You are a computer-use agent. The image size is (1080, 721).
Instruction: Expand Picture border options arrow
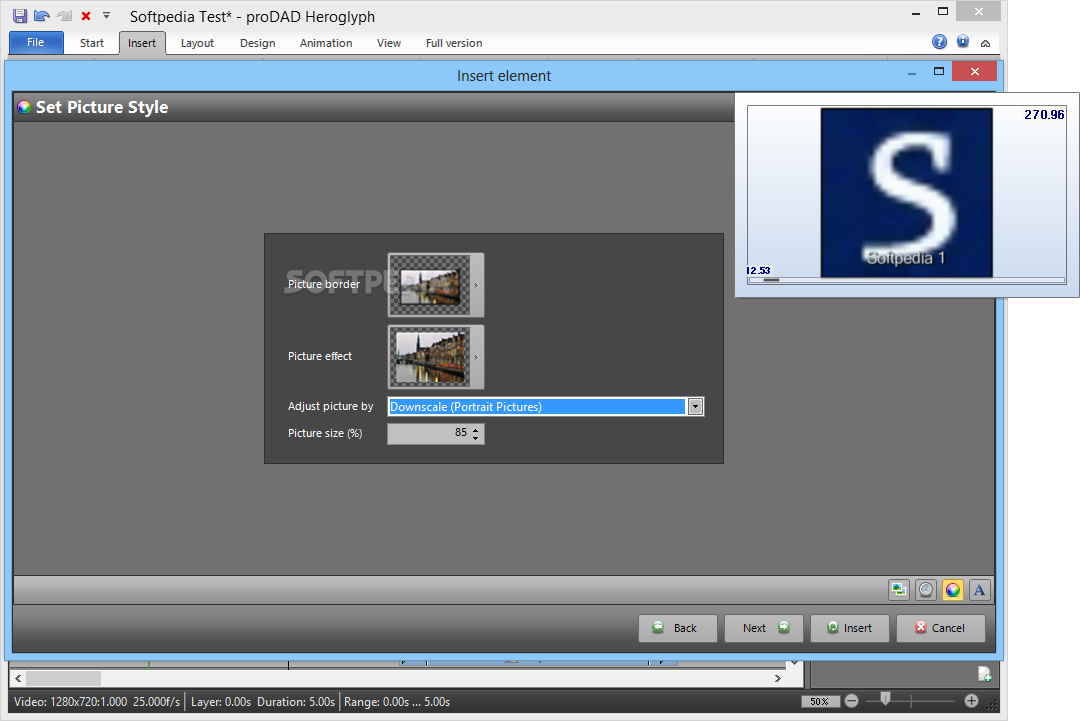pos(477,285)
